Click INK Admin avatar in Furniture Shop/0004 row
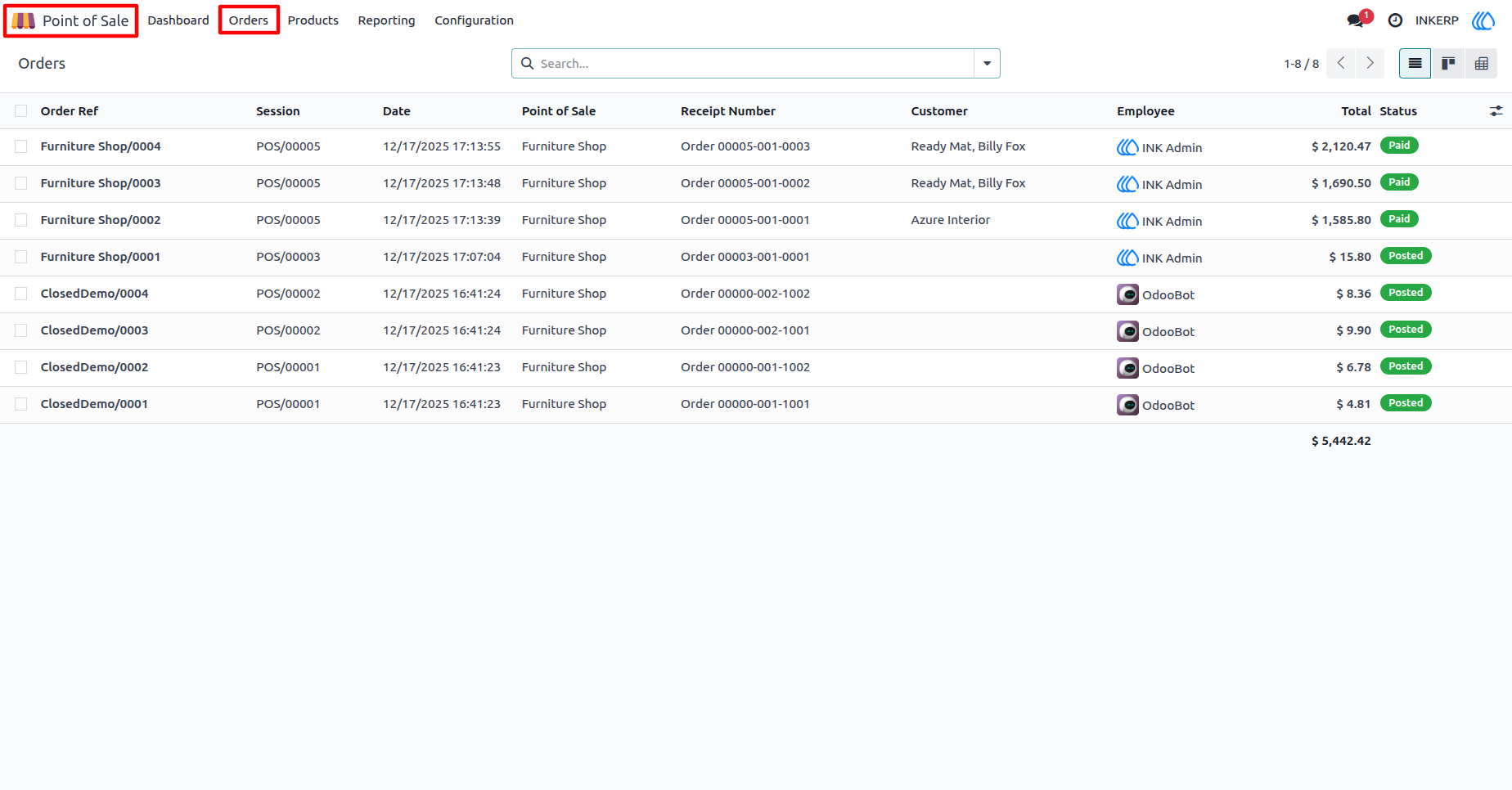The height and width of the screenshot is (790, 1512). click(1127, 147)
